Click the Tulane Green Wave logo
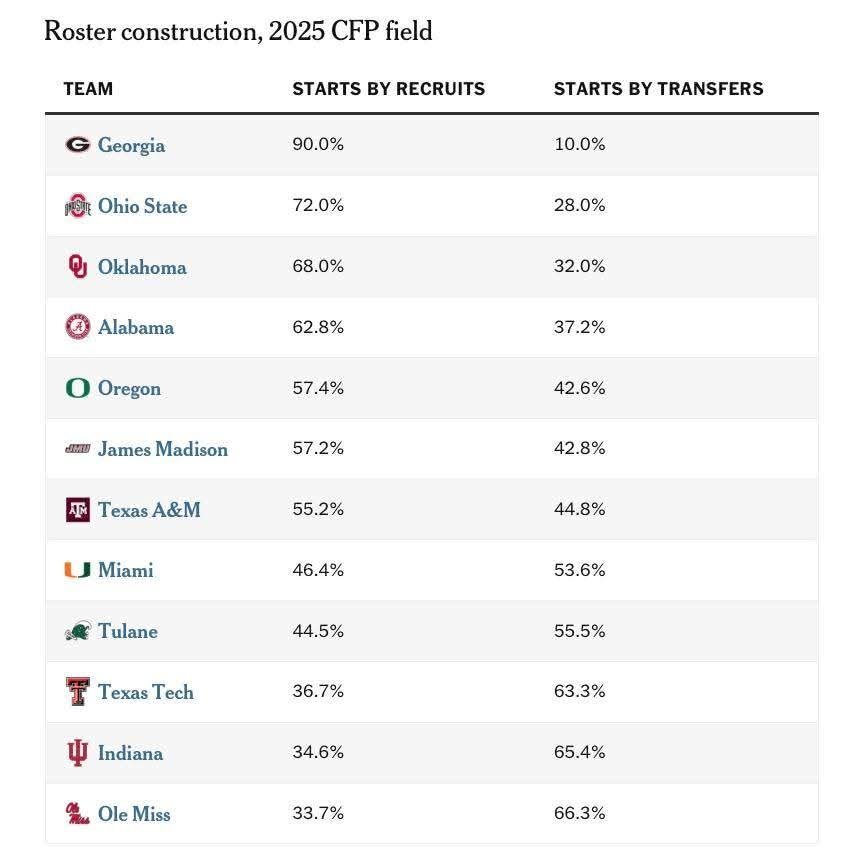 pyautogui.click(x=78, y=631)
